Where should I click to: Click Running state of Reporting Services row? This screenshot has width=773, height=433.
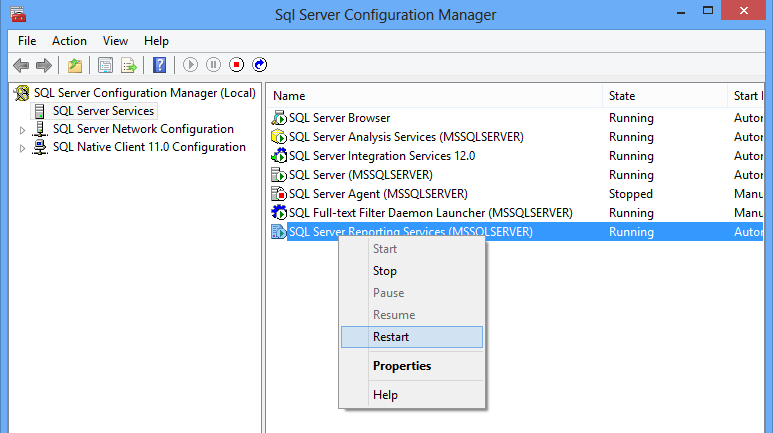[631, 232]
